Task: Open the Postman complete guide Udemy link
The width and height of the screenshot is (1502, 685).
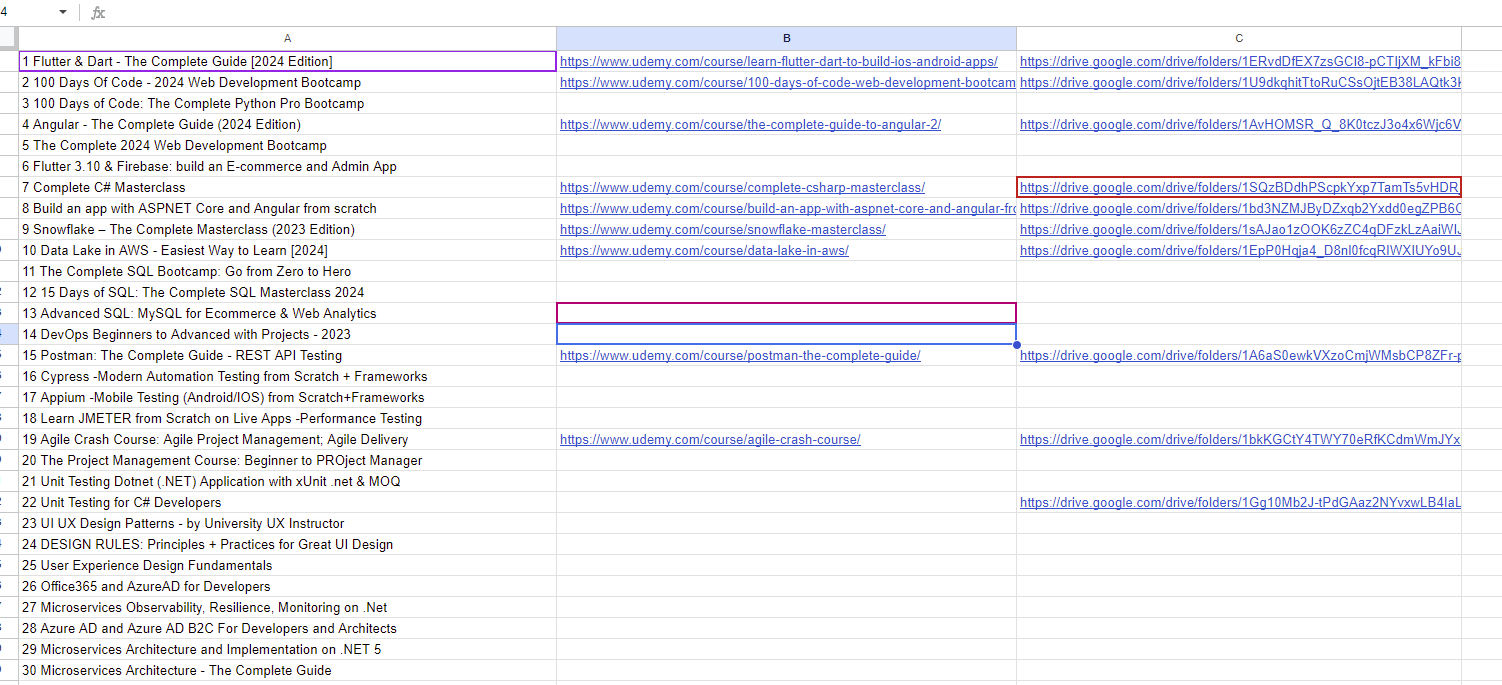Action: pos(740,356)
